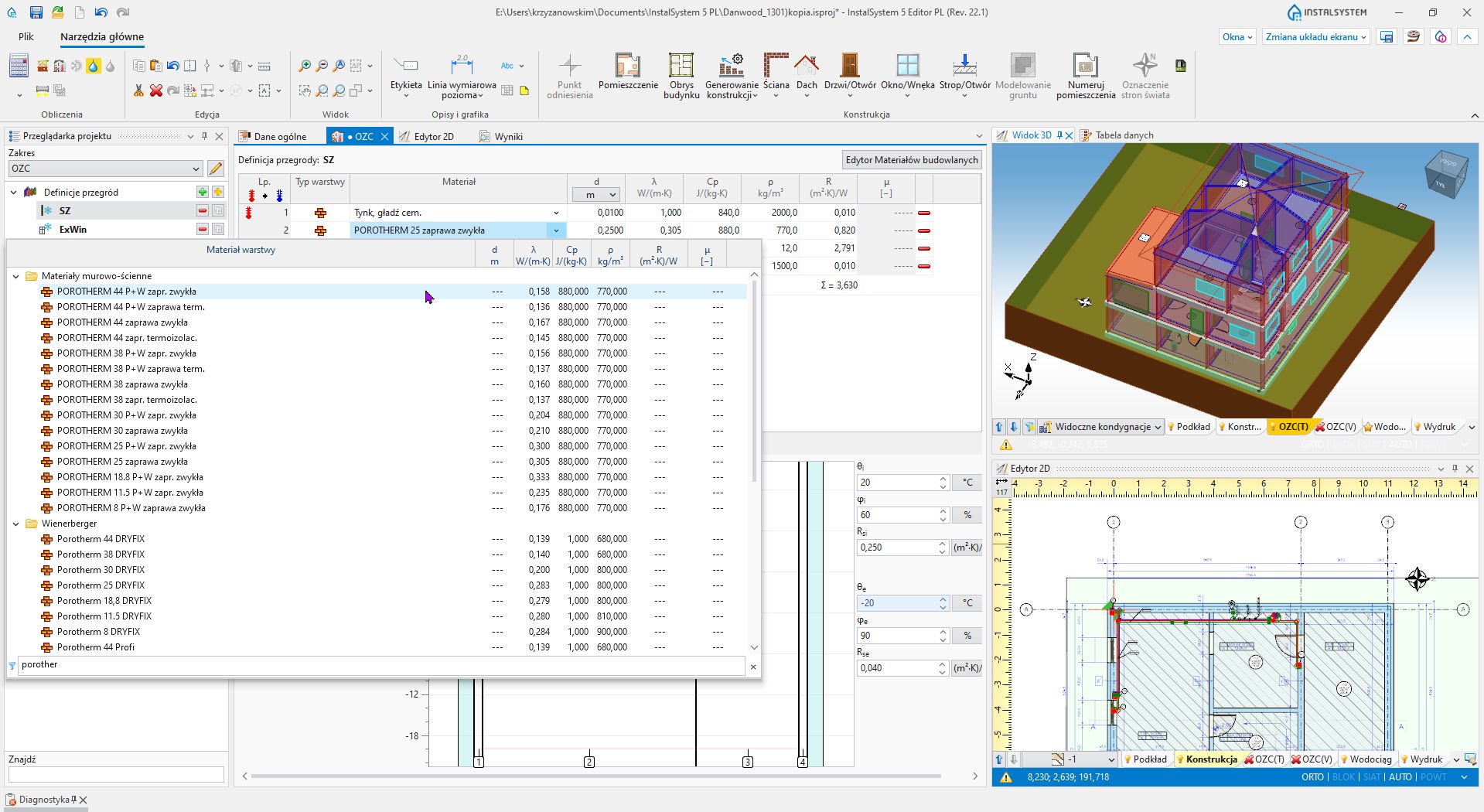The width and height of the screenshot is (1484, 812).
Task: Select POROTHERM 30 zaprawa zwykła row
Action: pyautogui.click(x=377, y=431)
